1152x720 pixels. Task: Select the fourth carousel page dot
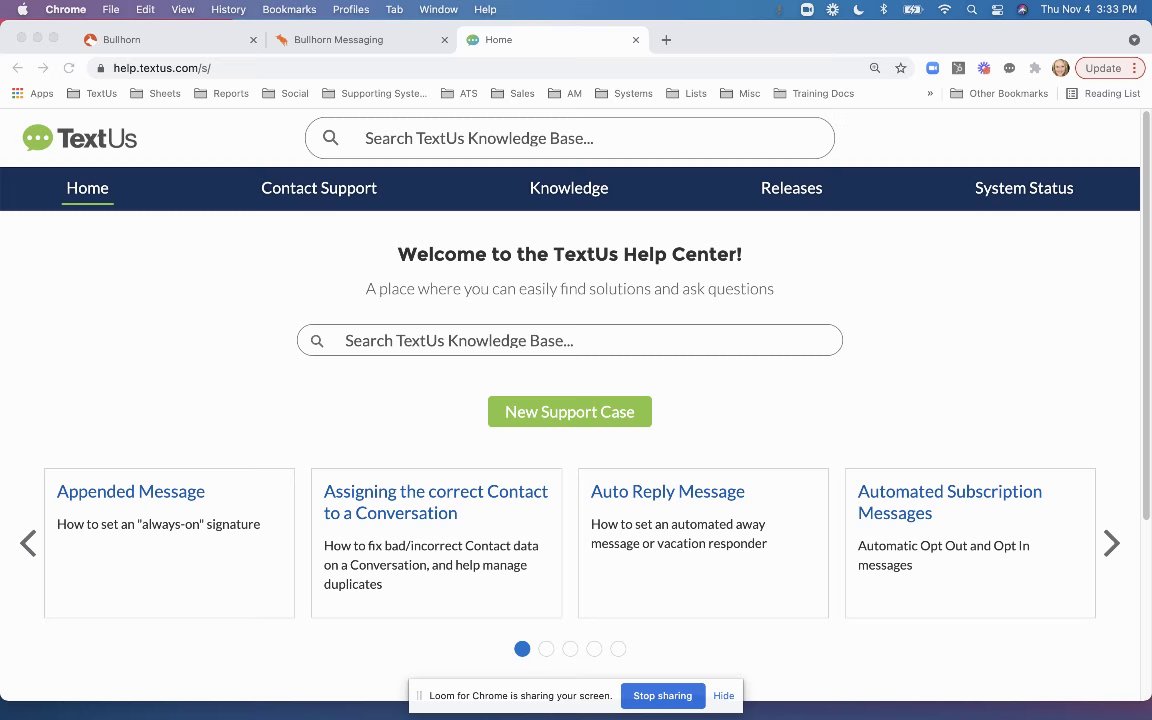coord(594,649)
